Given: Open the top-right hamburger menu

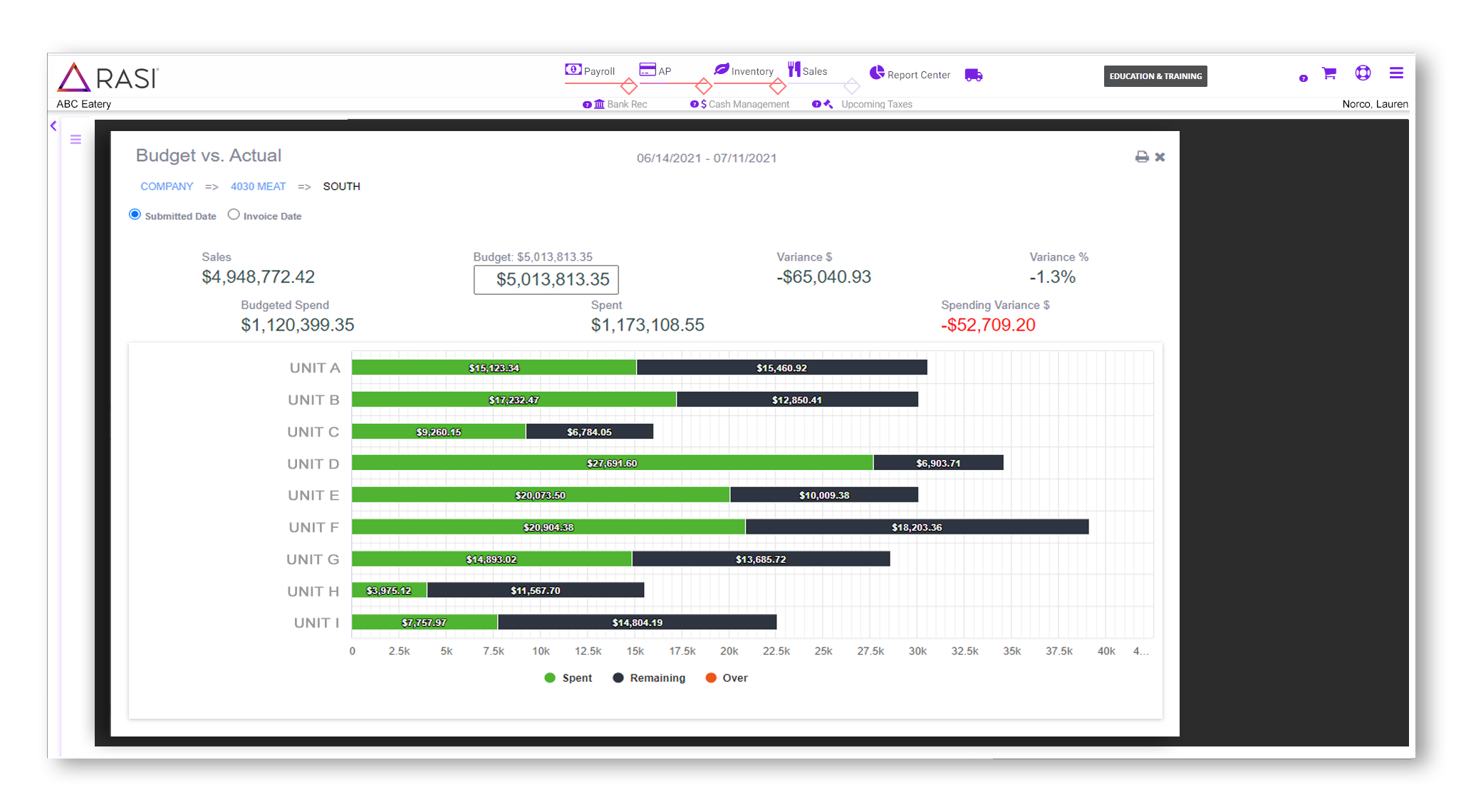Looking at the screenshot, I should [x=1395, y=73].
